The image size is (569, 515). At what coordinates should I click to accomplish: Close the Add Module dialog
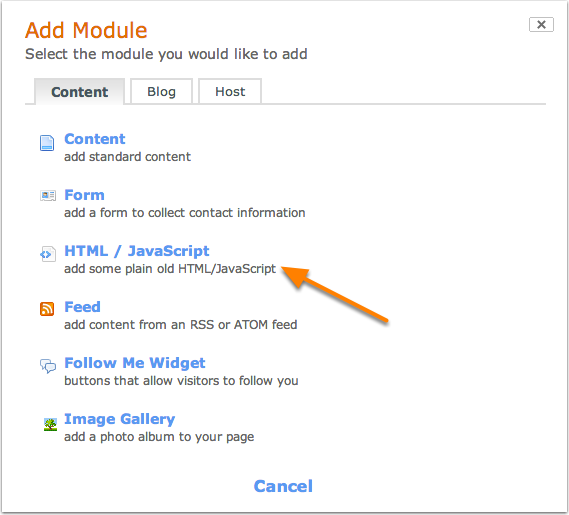(541, 25)
